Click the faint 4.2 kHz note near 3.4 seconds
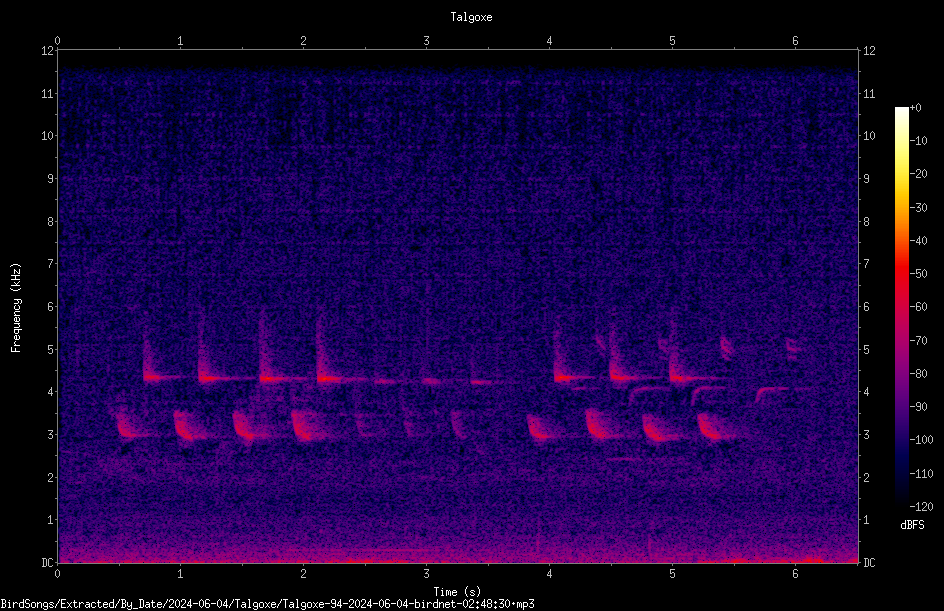Image resolution: width=944 pixels, height=611 pixels. 482,382
